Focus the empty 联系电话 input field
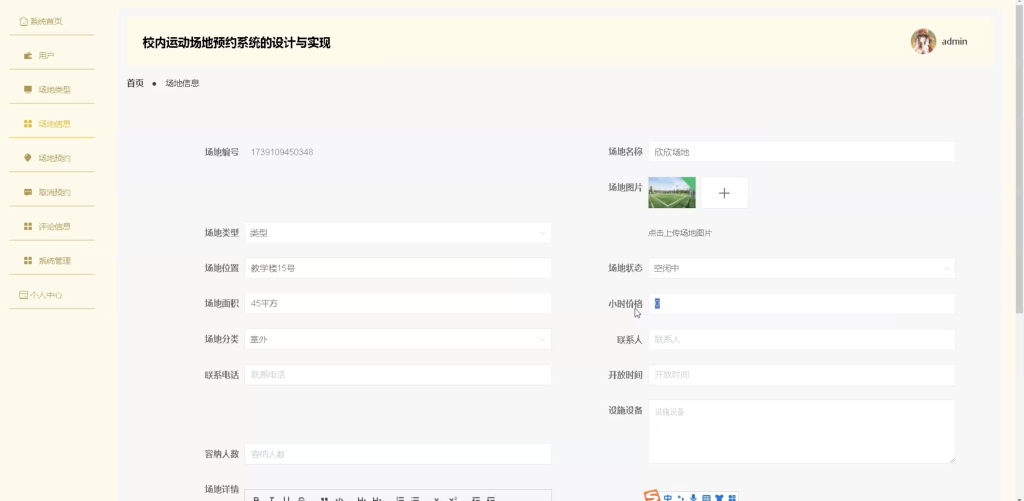Image resolution: width=1024 pixels, height=501 pixels. [398, 374]
